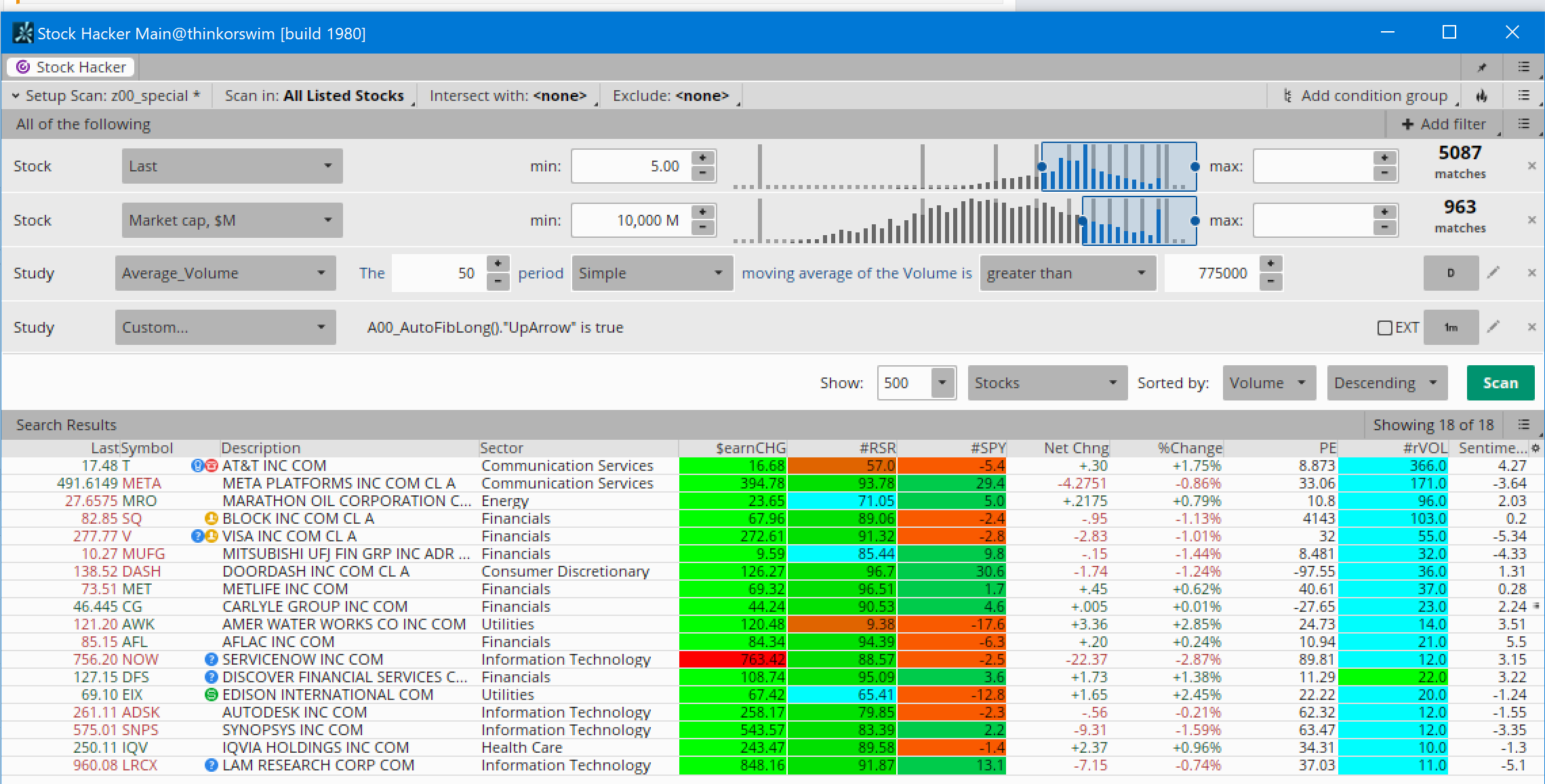The image size is (1545, 784).
Task: Open the list menu icon beside Add filter
Action: pyautogui.click(x=1524, y=124)
